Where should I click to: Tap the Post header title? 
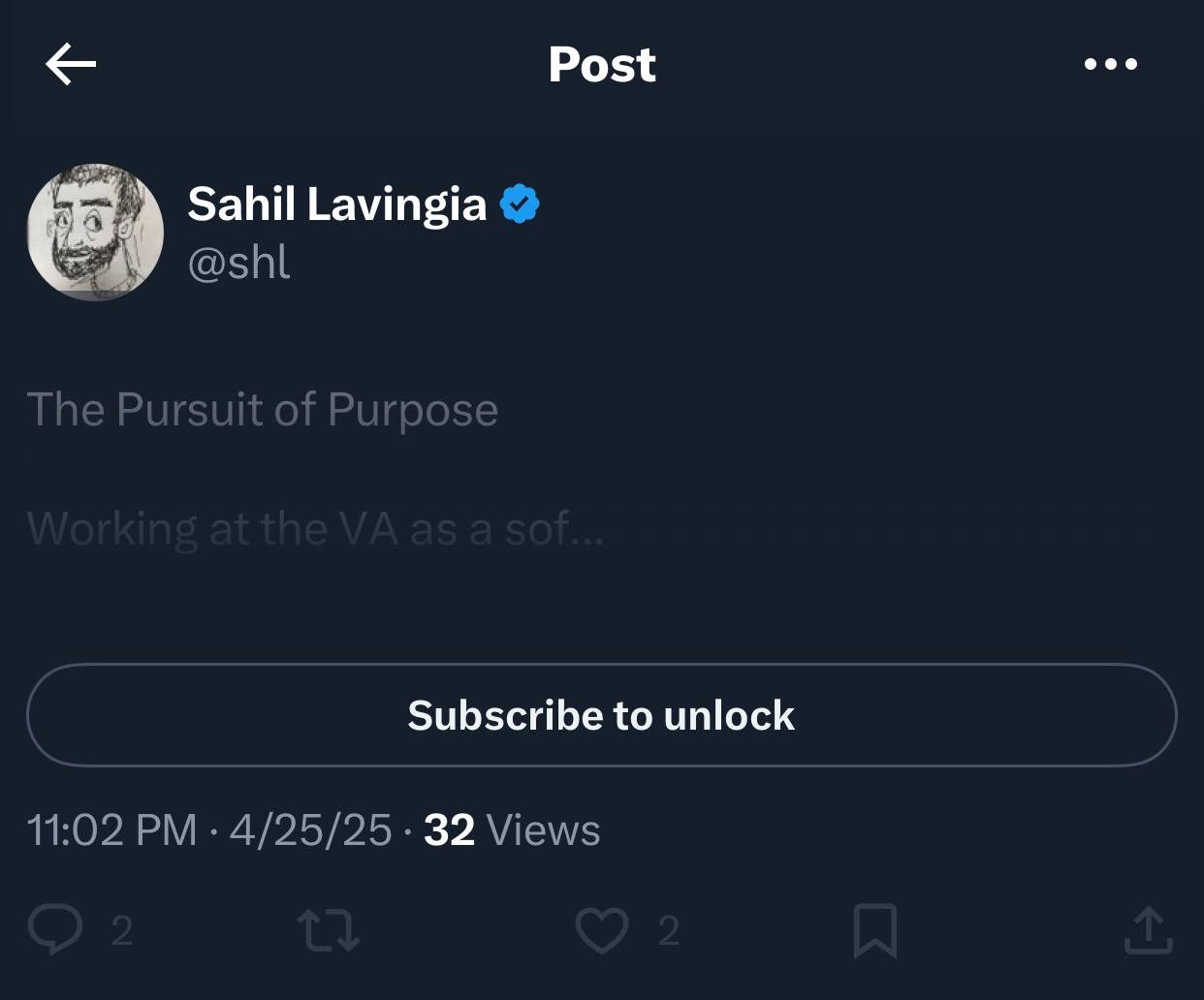tap(602, 64)
